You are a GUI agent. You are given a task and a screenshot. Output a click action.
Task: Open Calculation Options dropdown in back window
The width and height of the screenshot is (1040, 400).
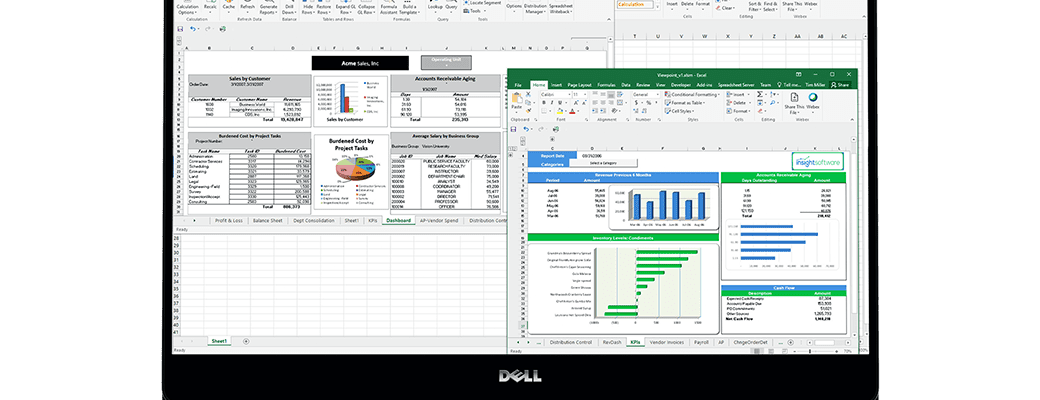187,9
